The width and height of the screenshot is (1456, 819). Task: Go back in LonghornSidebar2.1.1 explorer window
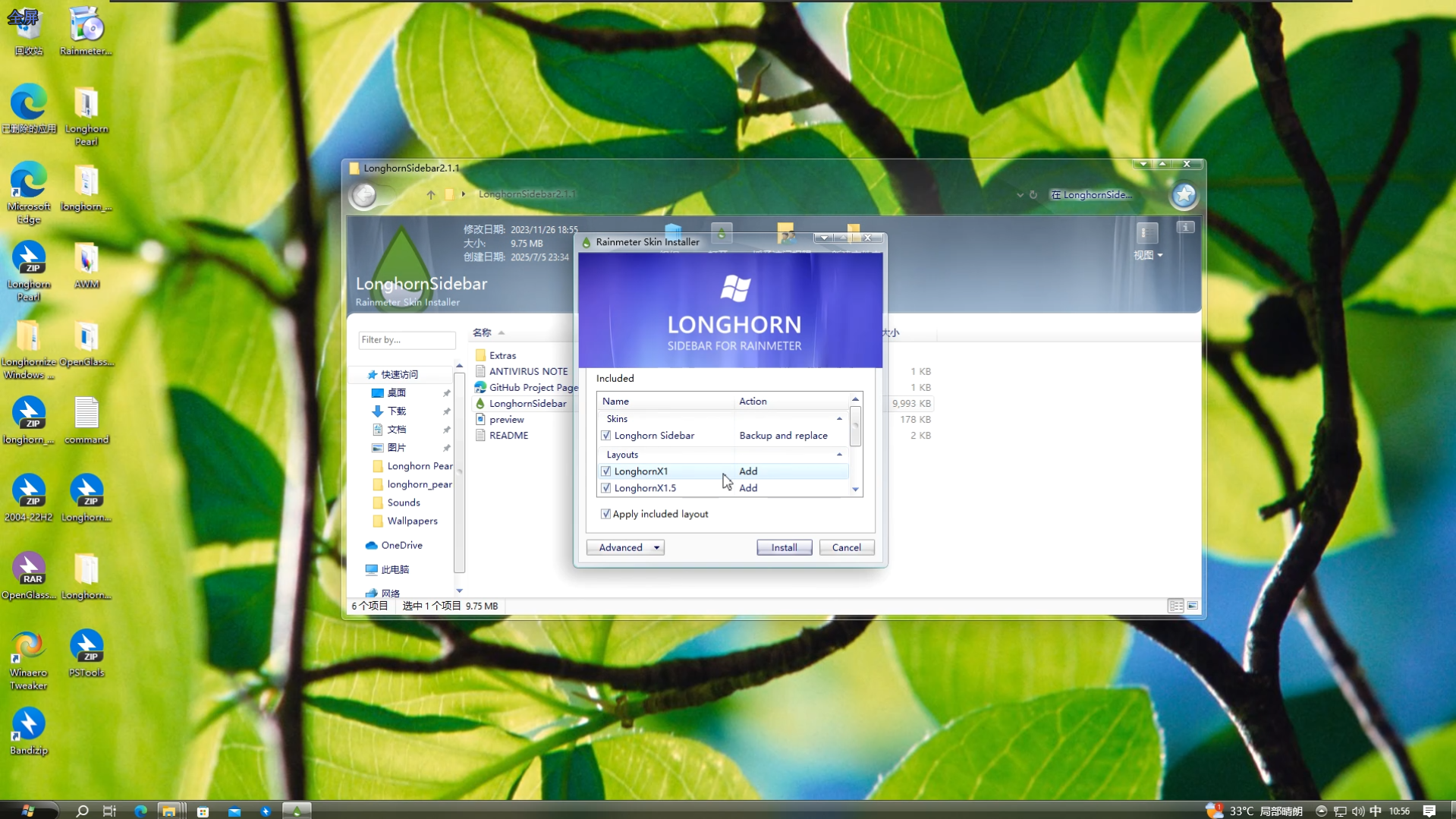[364, 195]
